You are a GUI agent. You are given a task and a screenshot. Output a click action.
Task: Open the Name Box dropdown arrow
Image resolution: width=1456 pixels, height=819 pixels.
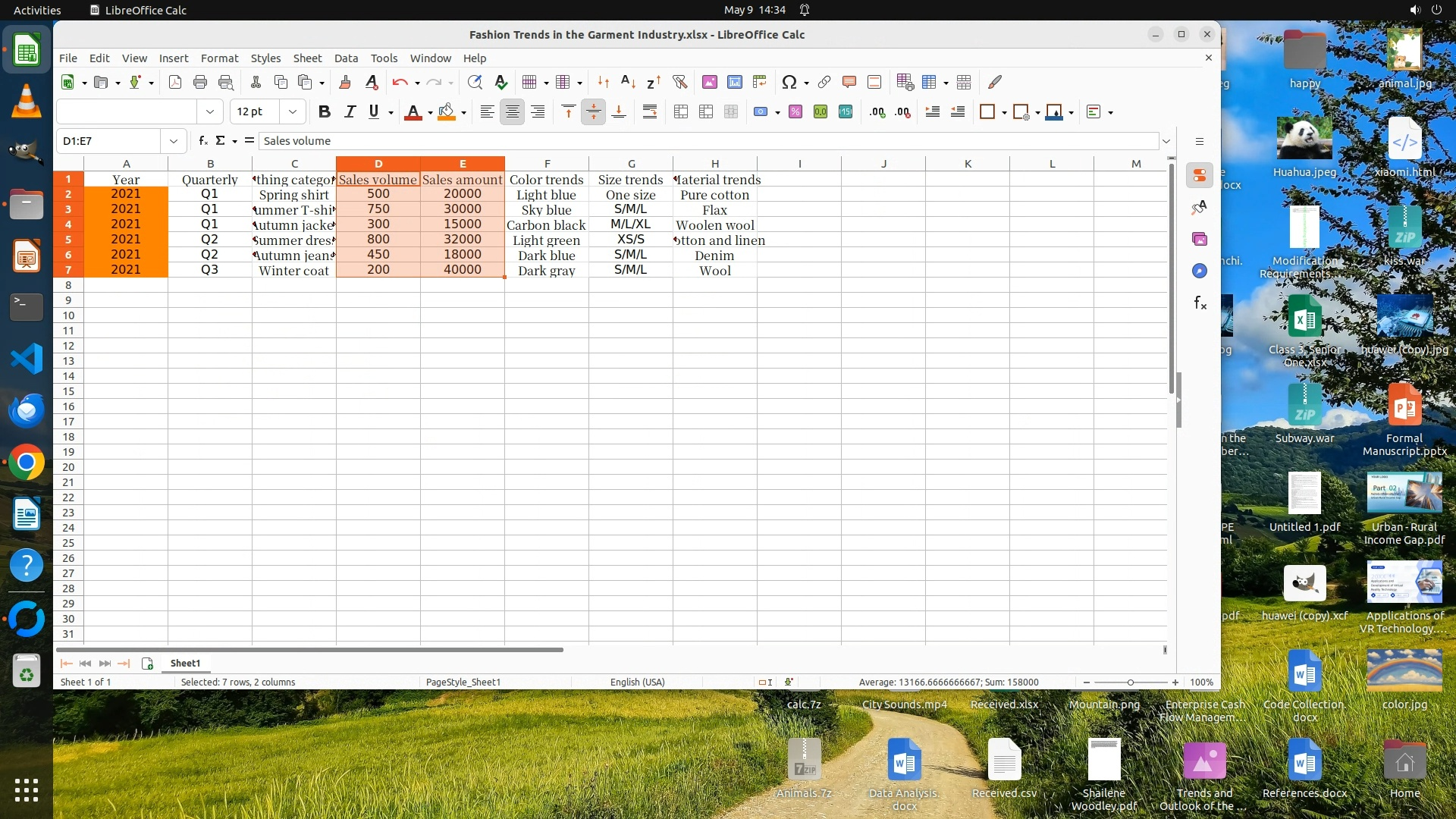pos(174,141)
